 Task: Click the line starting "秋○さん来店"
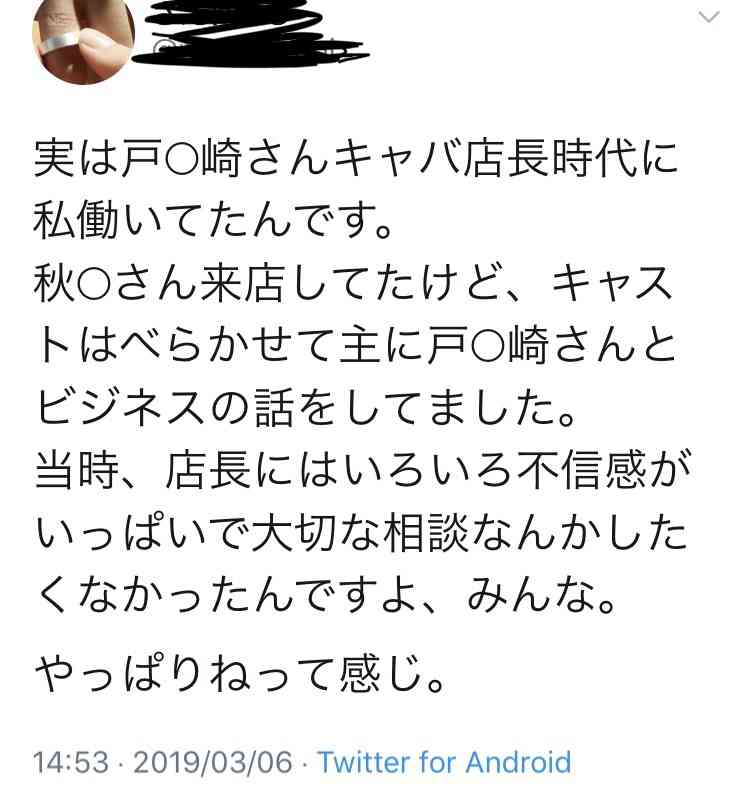[354, 283]
